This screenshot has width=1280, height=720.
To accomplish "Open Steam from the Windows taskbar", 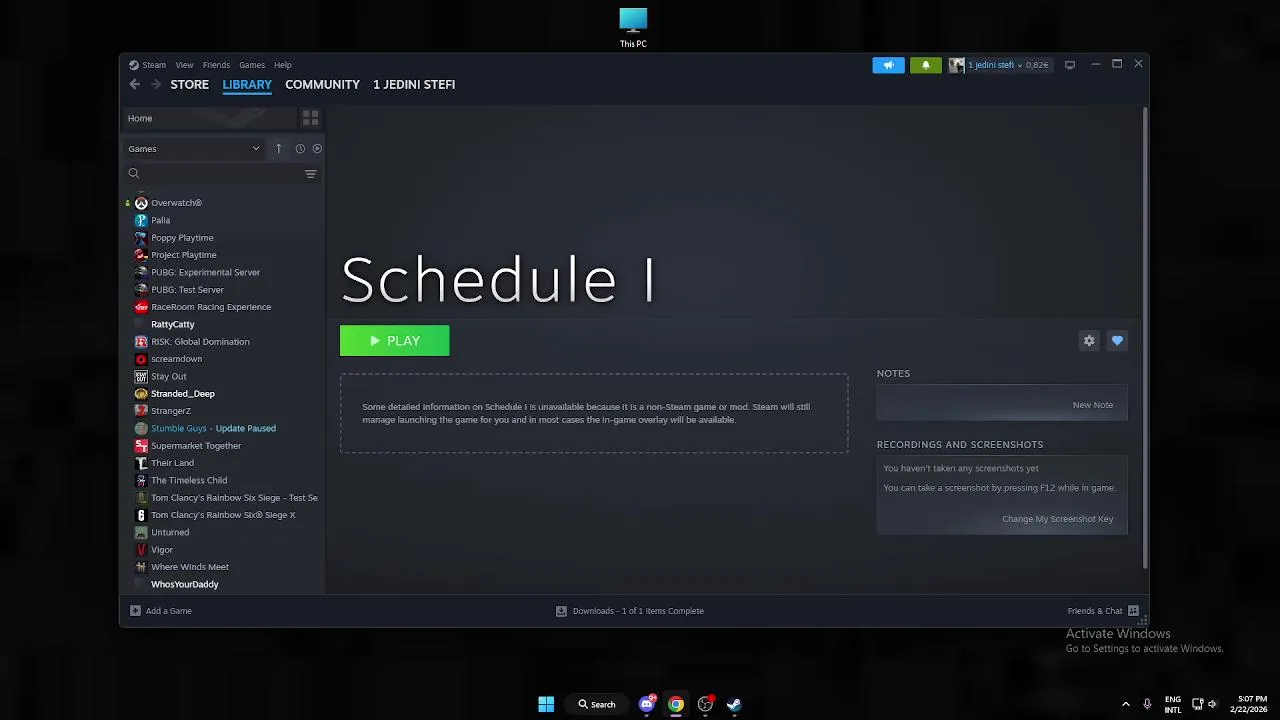I will tap(734, 704).
